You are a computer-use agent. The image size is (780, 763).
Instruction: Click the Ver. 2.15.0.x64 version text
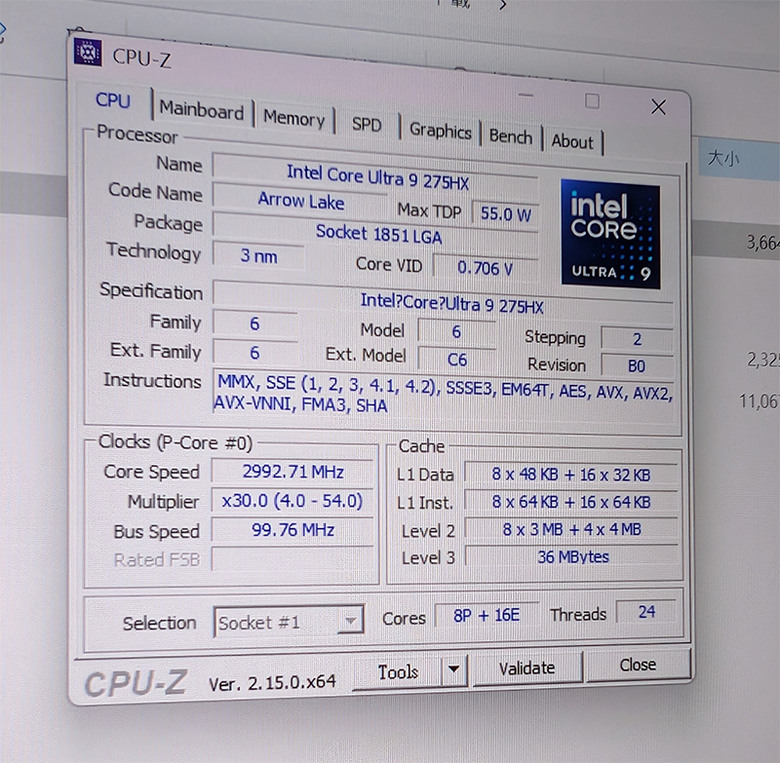pos(272,683)
